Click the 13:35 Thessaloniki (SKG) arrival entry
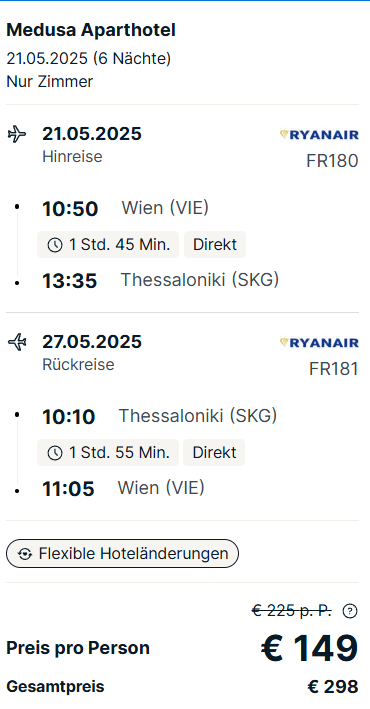This screenshot has height=709, width=370. click(161, 280)
